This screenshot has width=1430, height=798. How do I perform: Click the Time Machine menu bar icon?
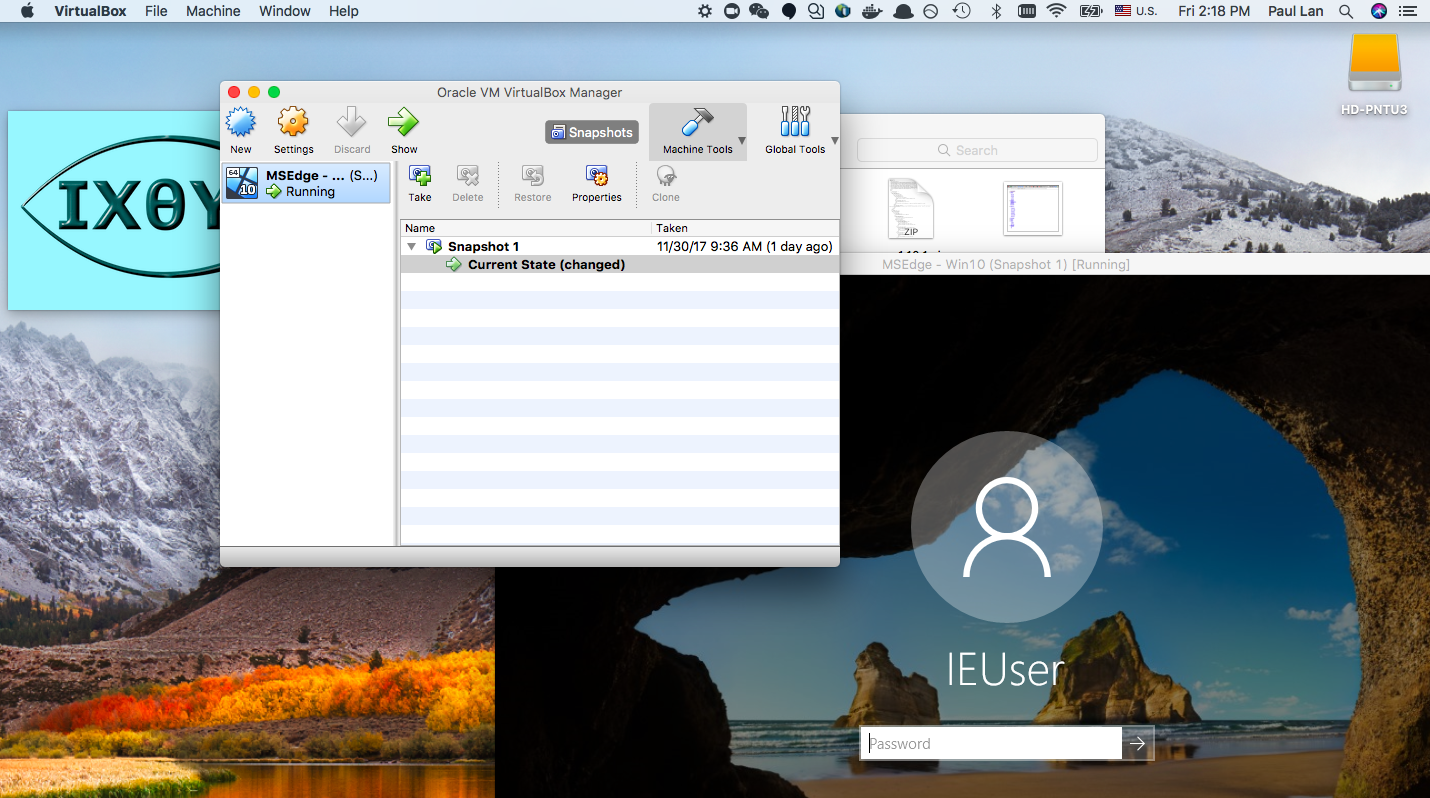pos(961,11)
